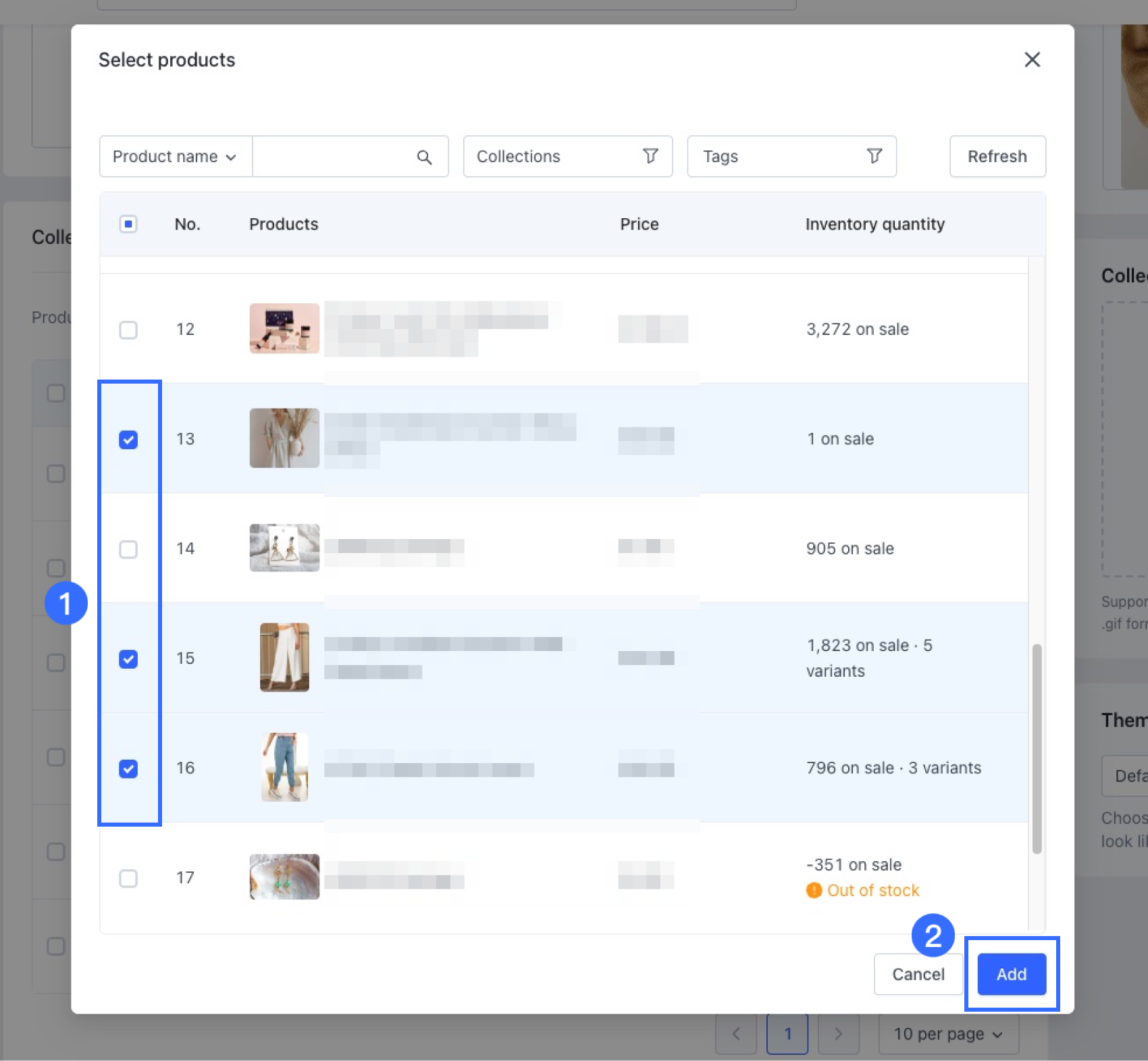Click the Inventory quantity column header

click(x=875, y=224)
